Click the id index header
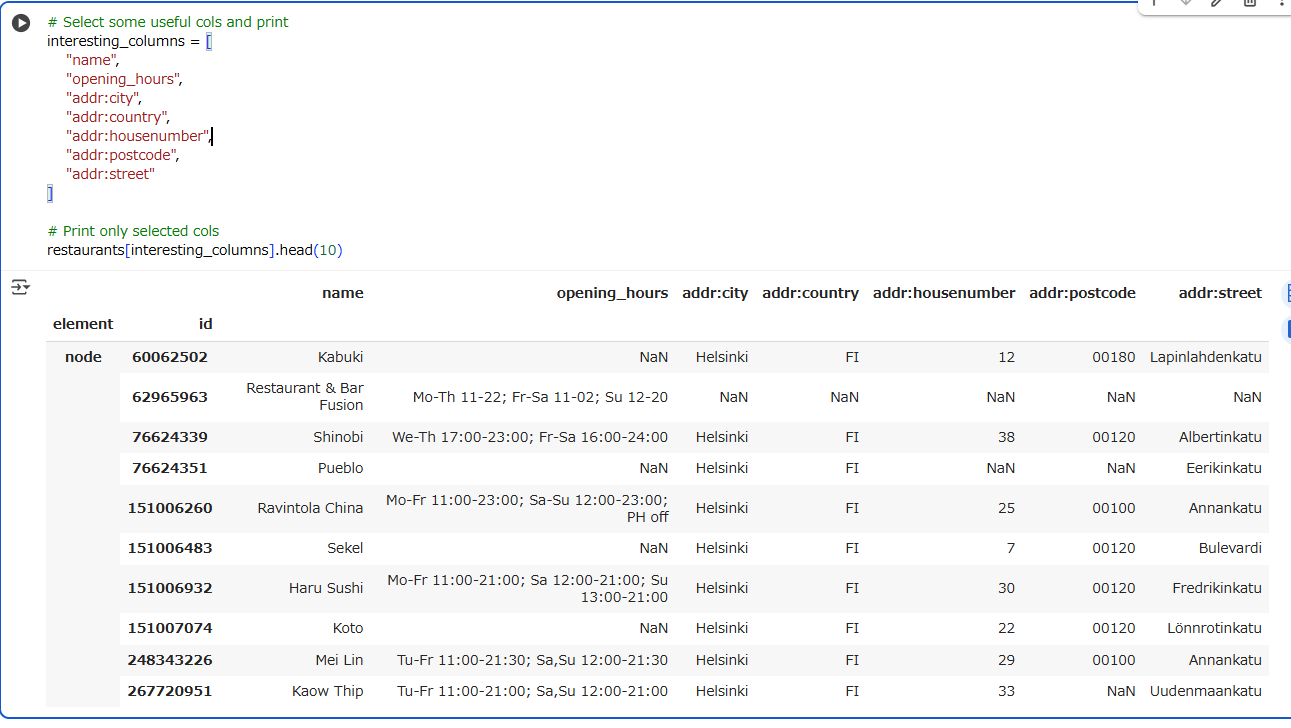This screenshot has width=1291, height=728. [205, 324]
